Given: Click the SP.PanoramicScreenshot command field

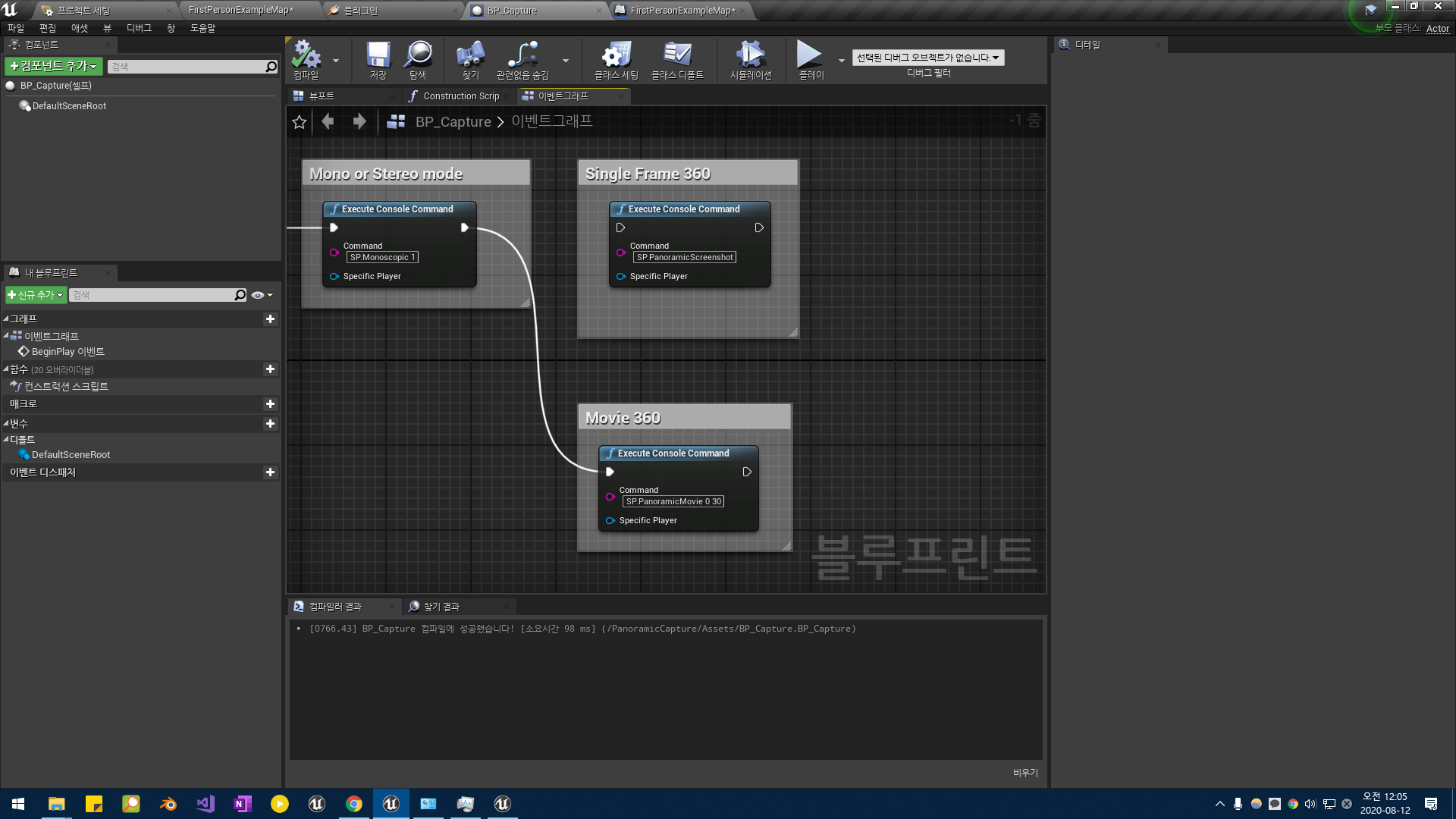Looking at the screenshot, I should pos(685,258).
